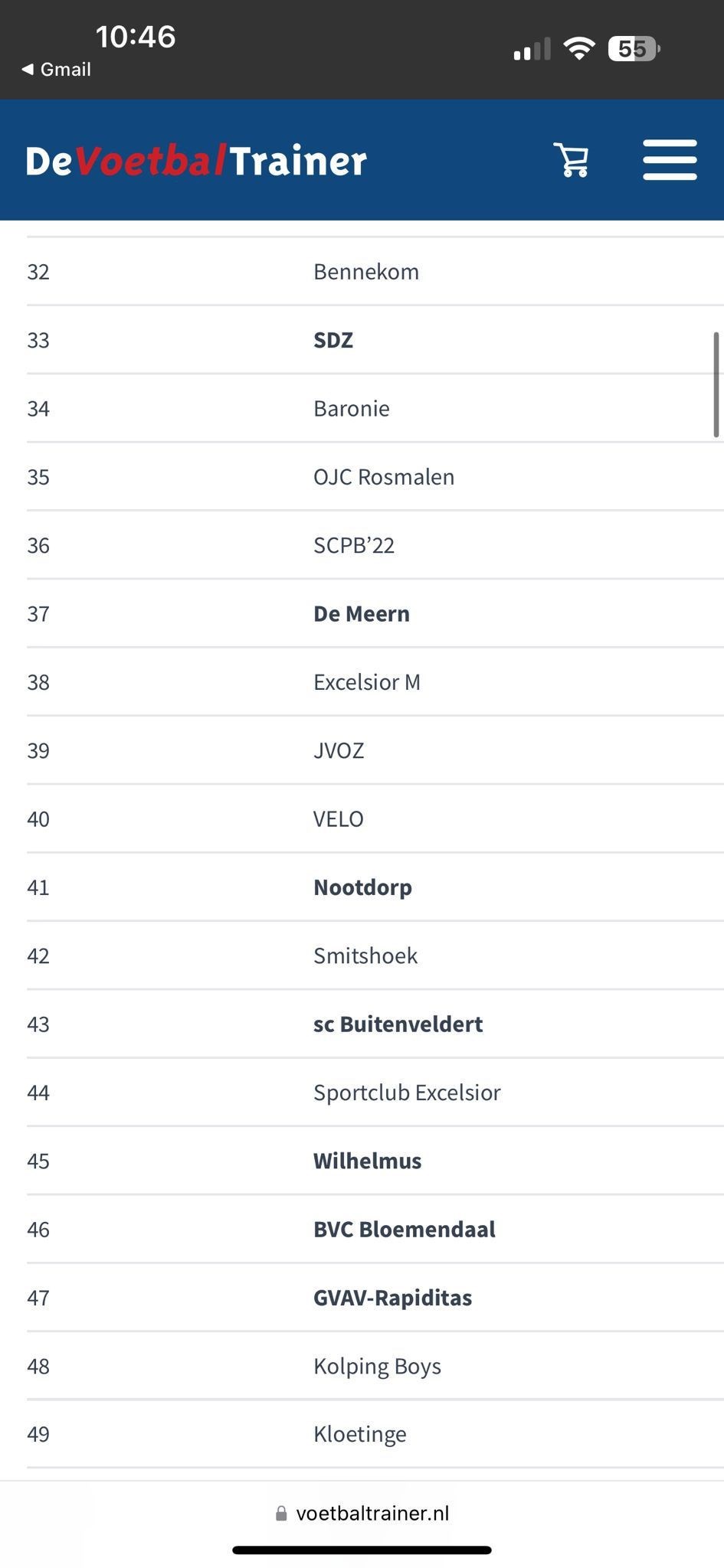Tap the 10:46 clock in status bar

(136, 36)
